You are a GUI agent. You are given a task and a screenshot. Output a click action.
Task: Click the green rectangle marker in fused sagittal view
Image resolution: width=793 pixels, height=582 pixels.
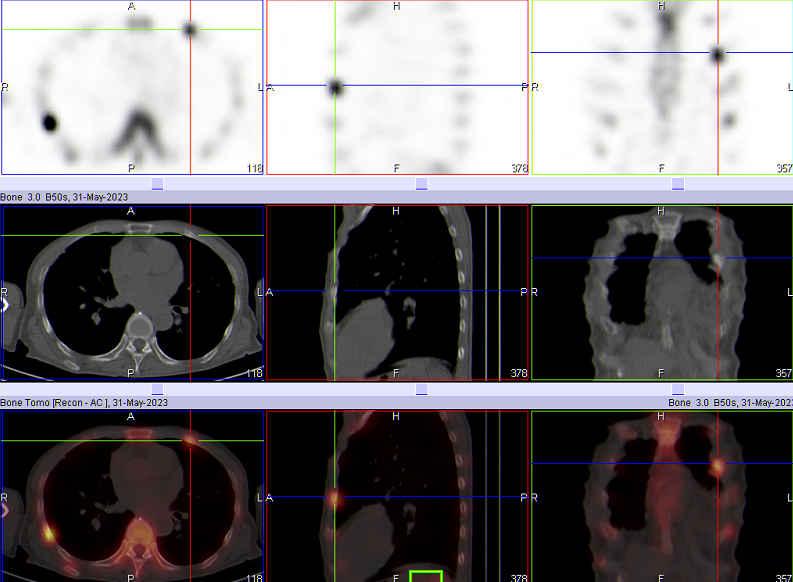pos(426,576)
